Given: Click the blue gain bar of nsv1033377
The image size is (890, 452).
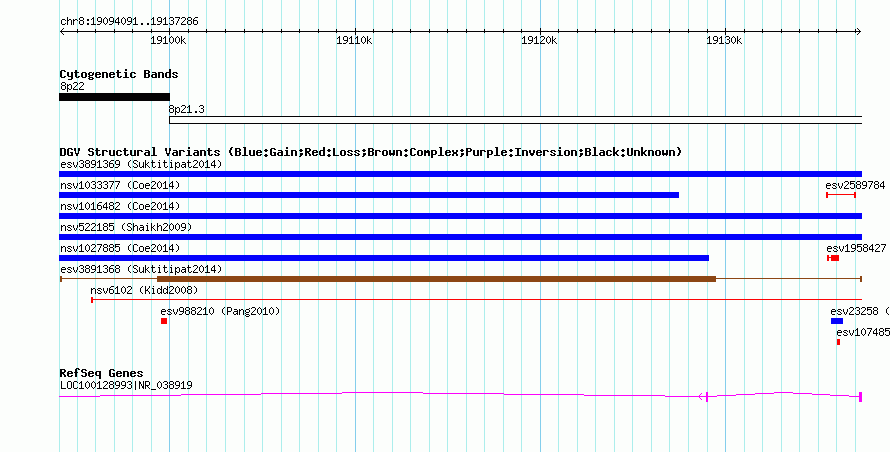Looking at the screenshot, I should click(369, 195).
